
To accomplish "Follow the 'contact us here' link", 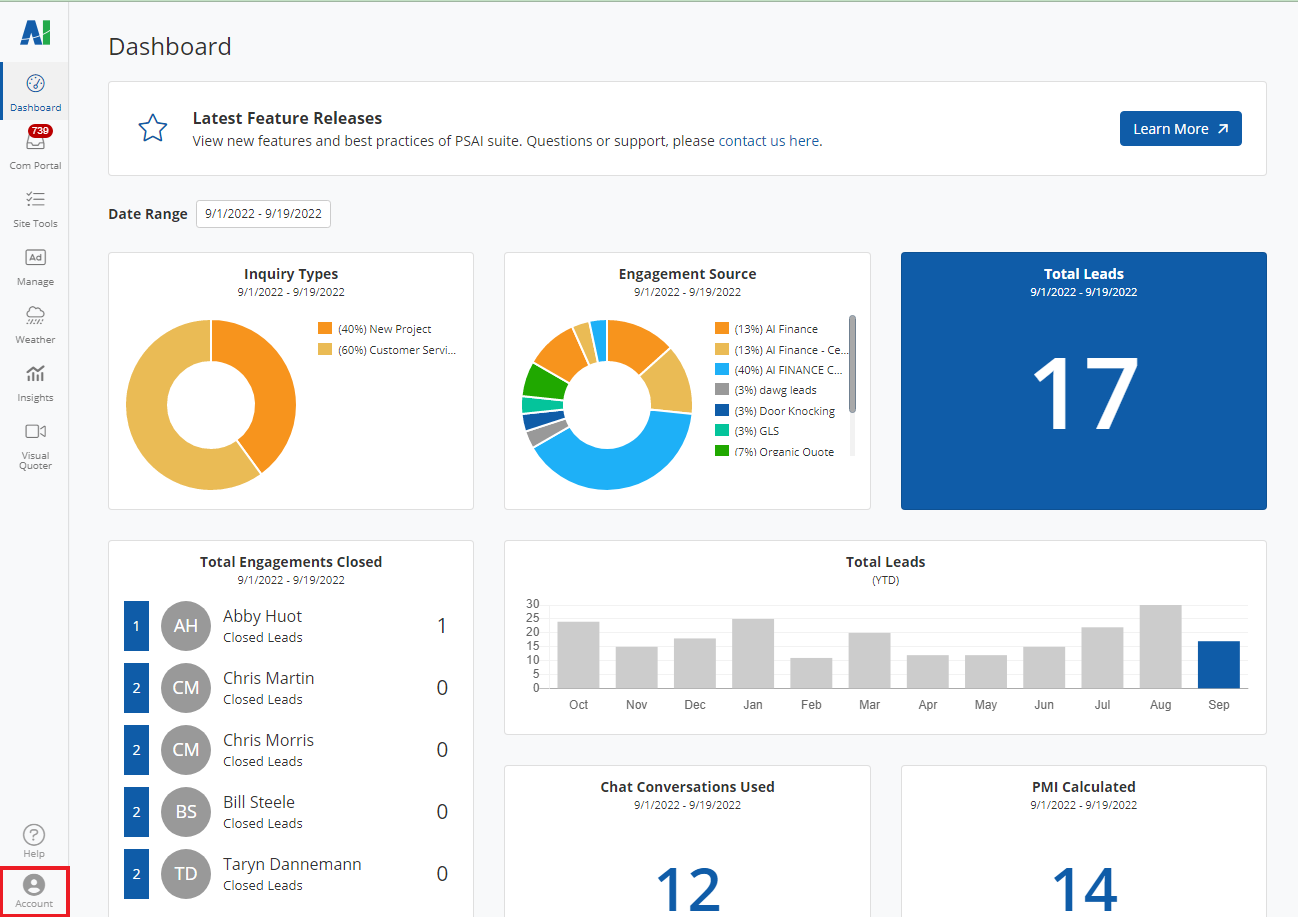I will 770,141.
